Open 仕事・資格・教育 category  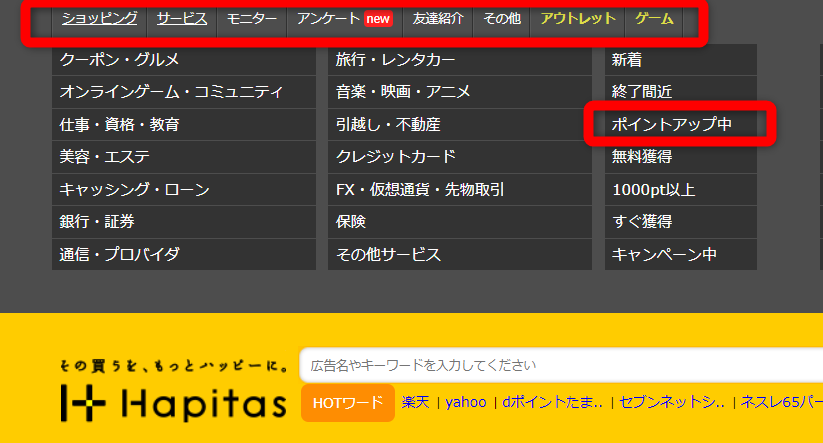click(x=184, y=124)
